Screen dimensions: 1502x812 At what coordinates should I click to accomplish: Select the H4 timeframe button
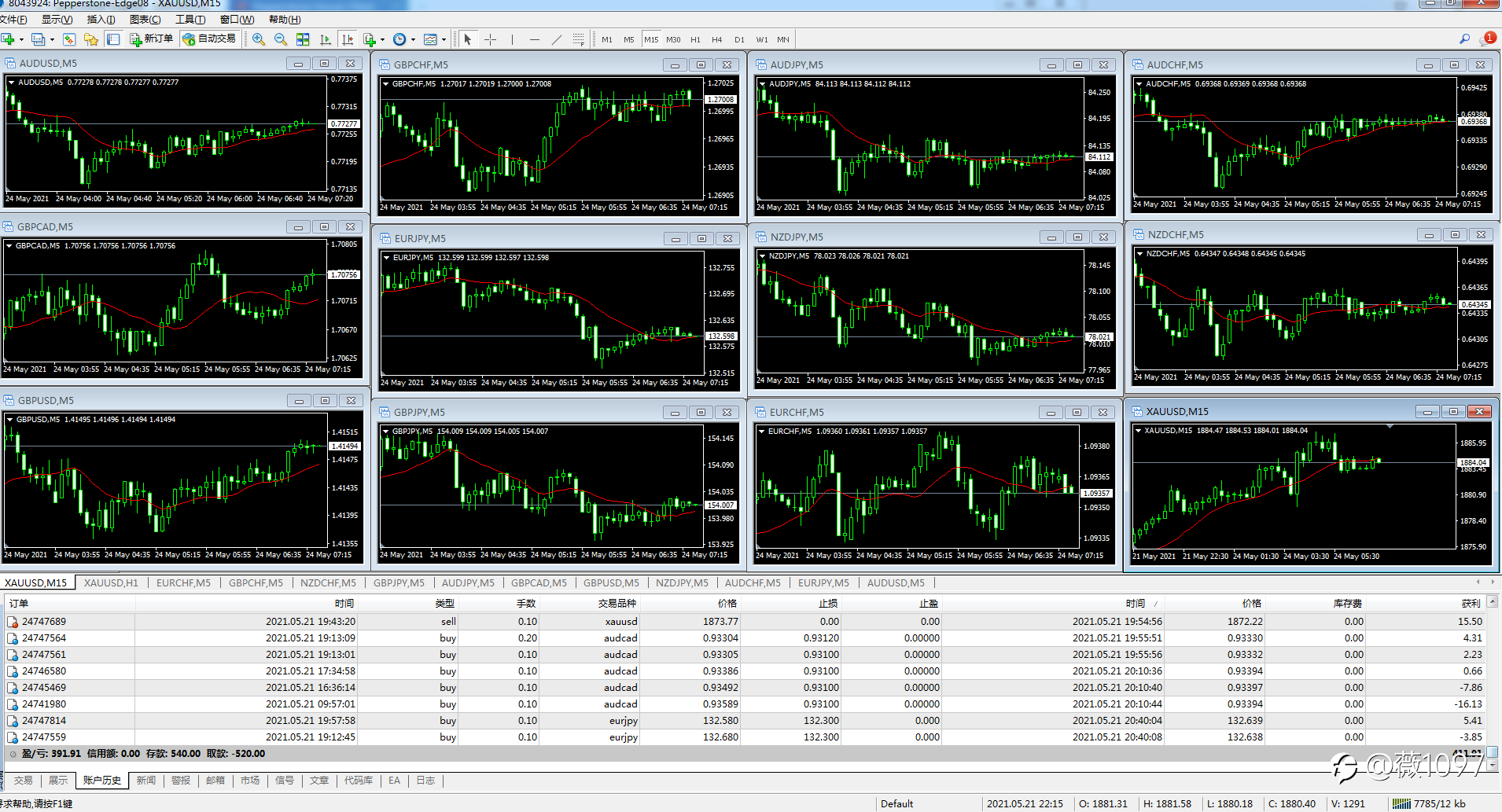[716, 39]
